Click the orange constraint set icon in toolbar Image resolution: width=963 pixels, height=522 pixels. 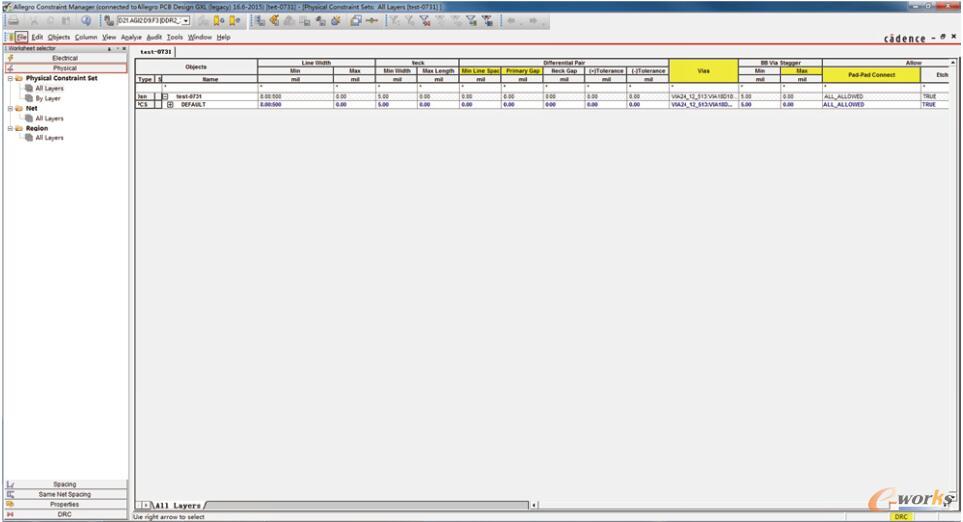point(274,21)
